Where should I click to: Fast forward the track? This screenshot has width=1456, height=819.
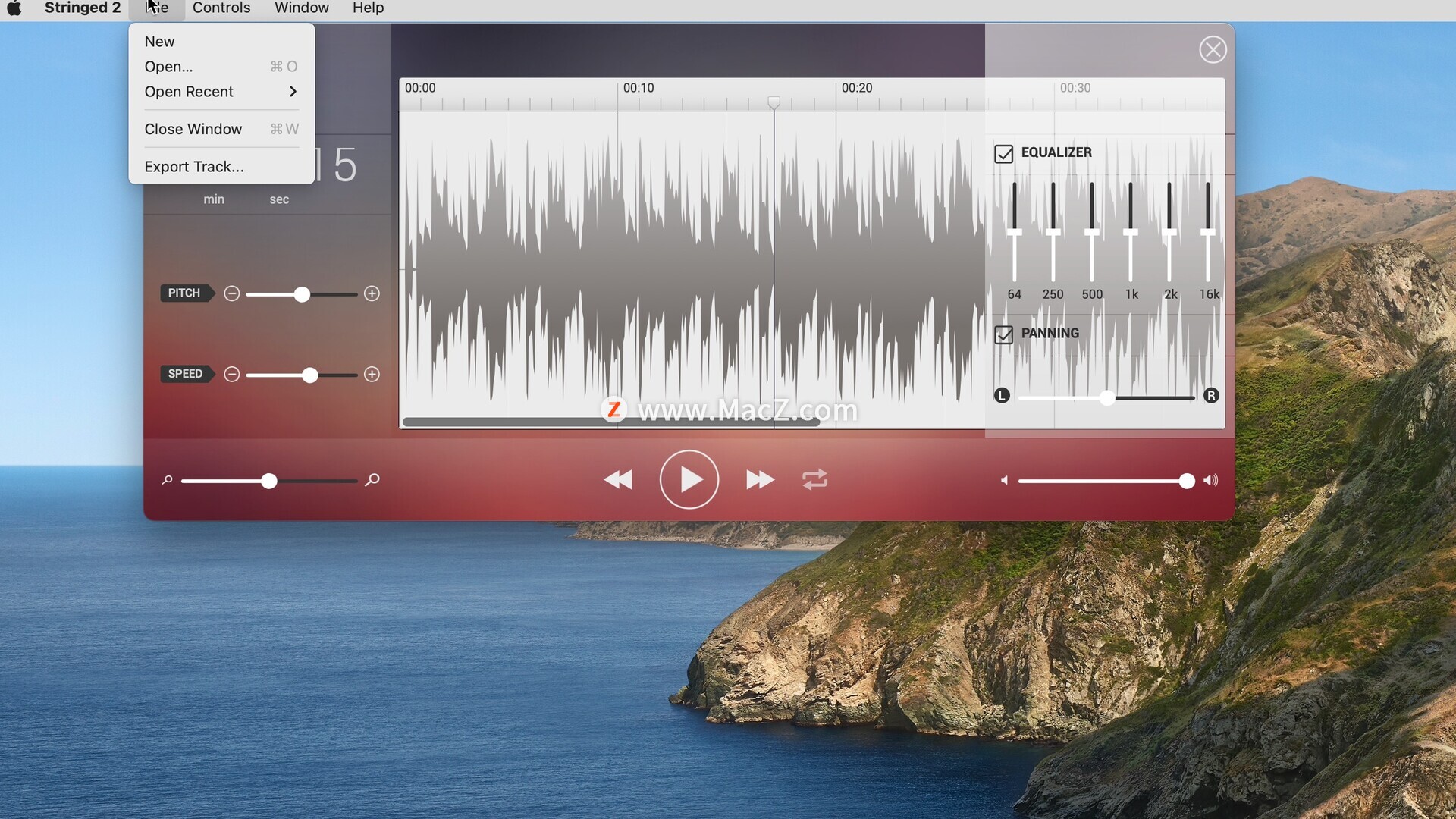(760, 480)
